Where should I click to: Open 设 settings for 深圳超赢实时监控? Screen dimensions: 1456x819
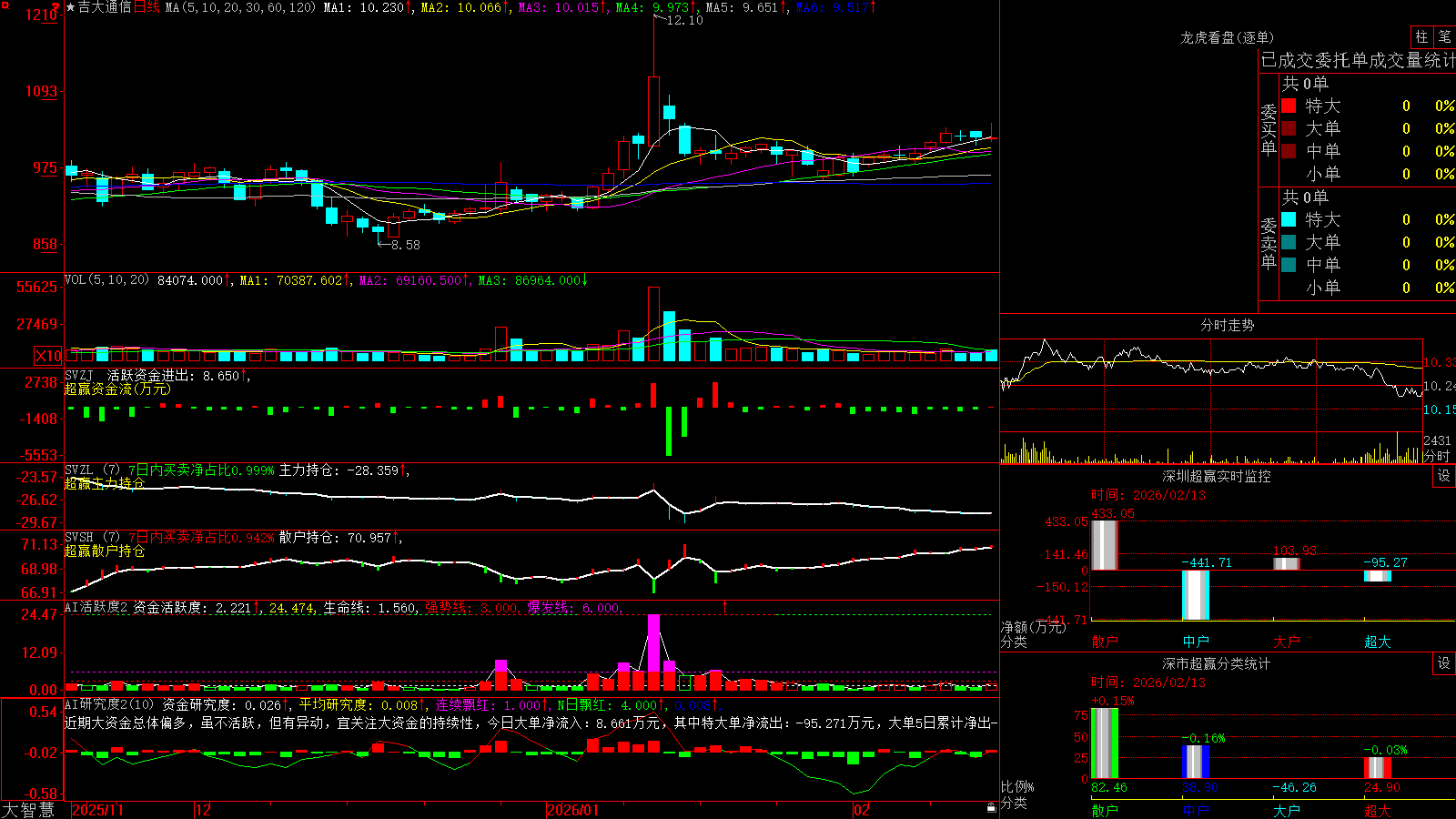pos(1444,476)
